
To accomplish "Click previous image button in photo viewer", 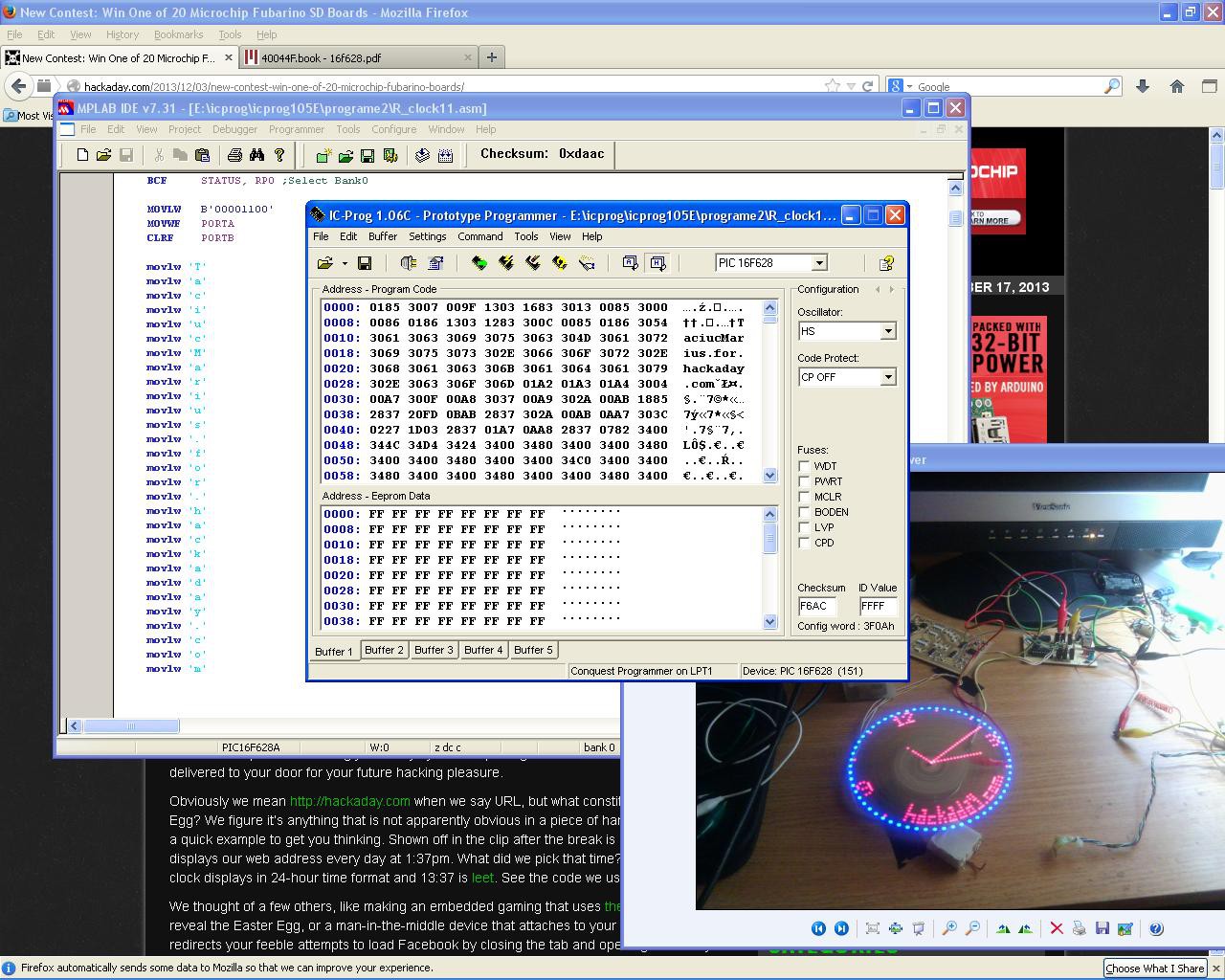I will coord(818,928).
